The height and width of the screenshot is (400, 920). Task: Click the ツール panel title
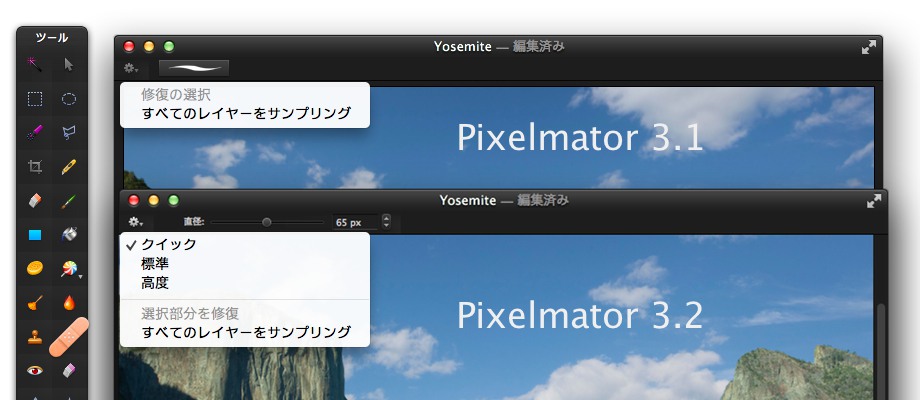(x=52, y=38)
